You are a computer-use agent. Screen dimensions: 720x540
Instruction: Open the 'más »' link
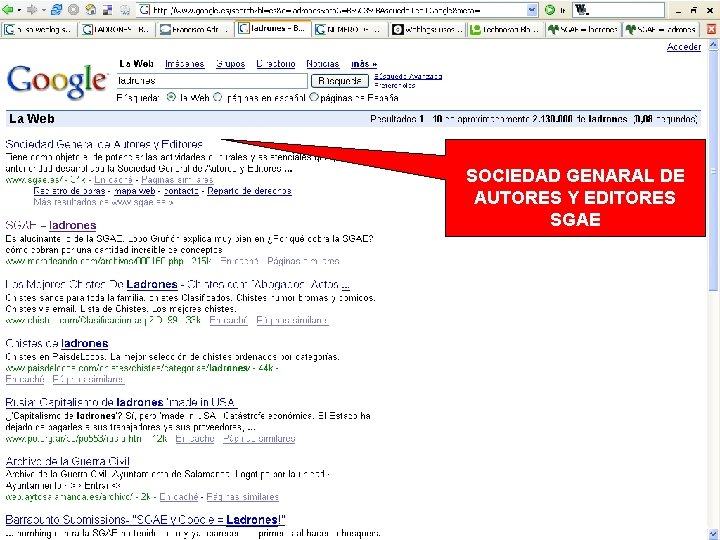[x=364, y=64]
